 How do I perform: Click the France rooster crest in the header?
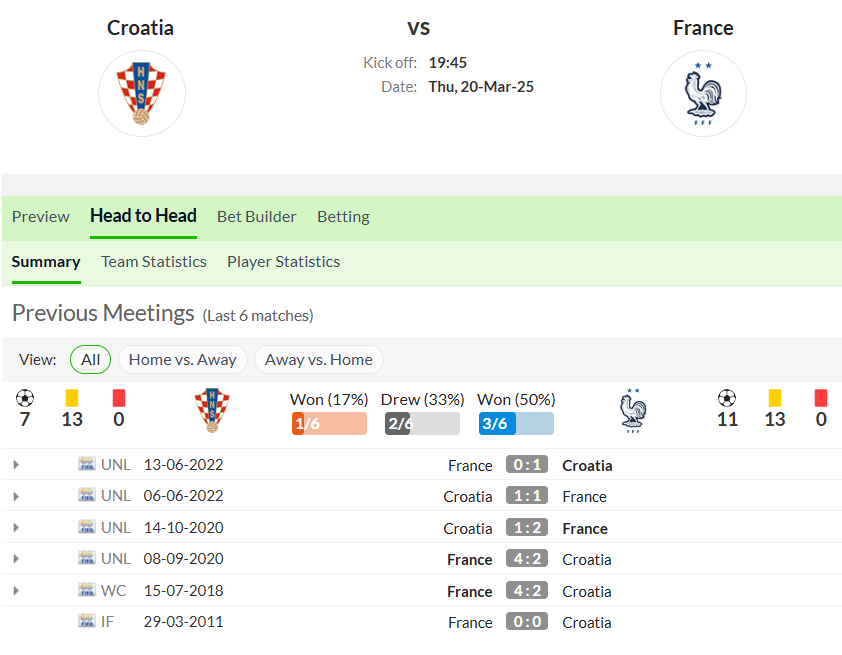703,93
